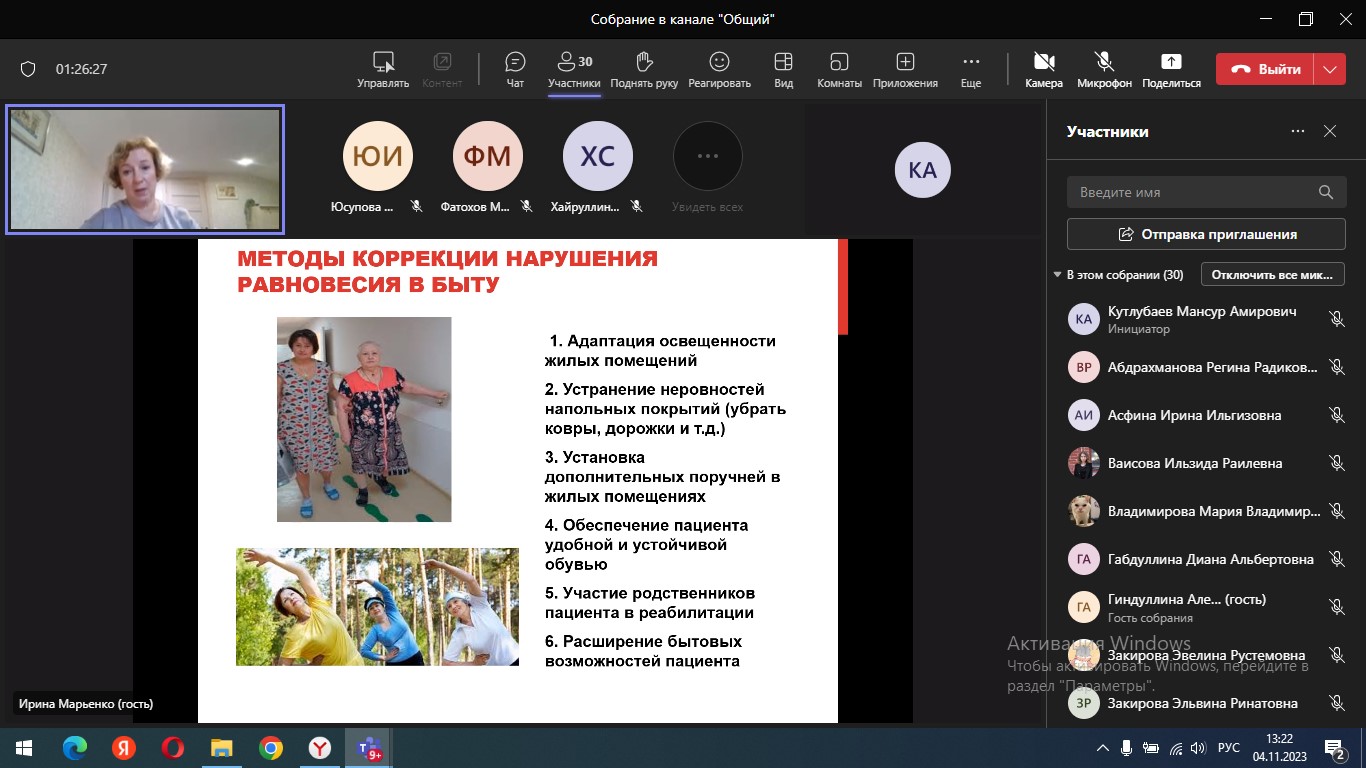The height and width of the screenshot is (768, 1366).
Task: Click the Raise hand icon
Action: pyautogui.click(x=644, y=62)
